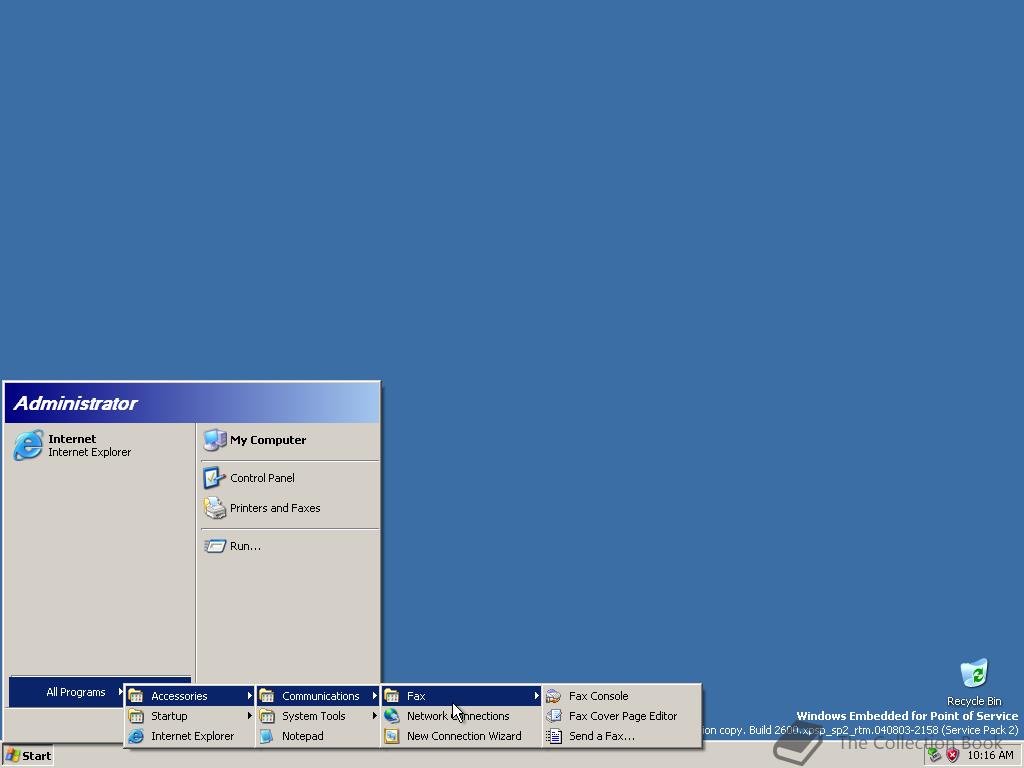Click Printers and Faxes label
1024x768 pixels.
(x=275, y=508)
